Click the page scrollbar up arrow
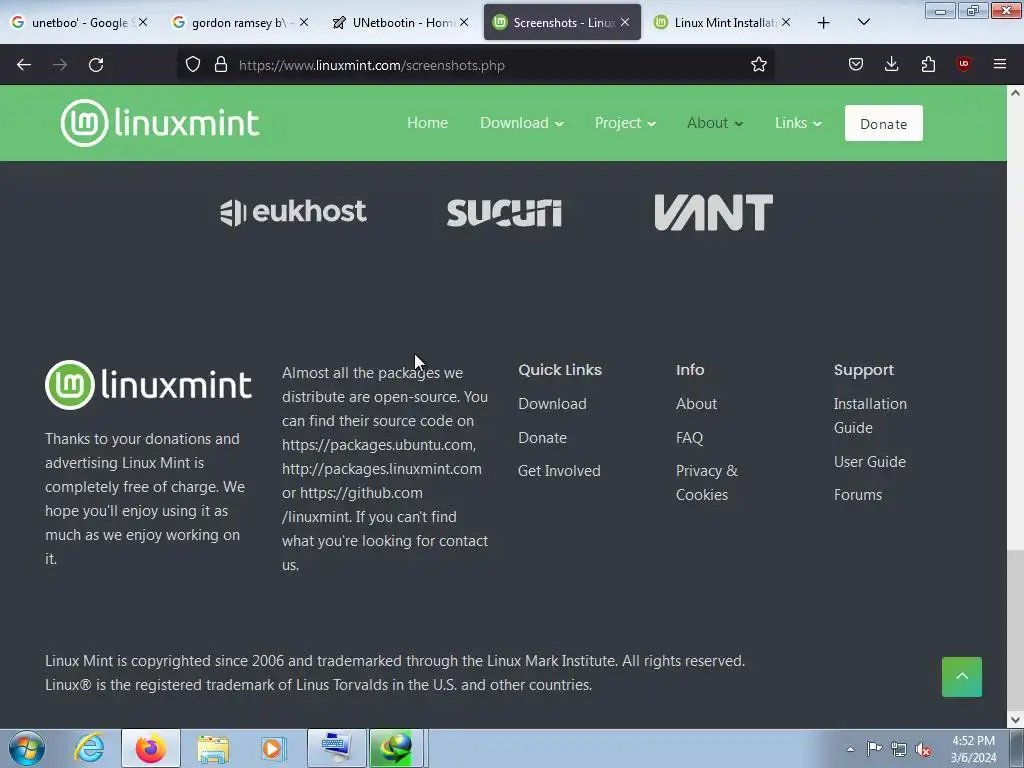Viewport: 1024px width, 768px height. [x=1015, y=93]
